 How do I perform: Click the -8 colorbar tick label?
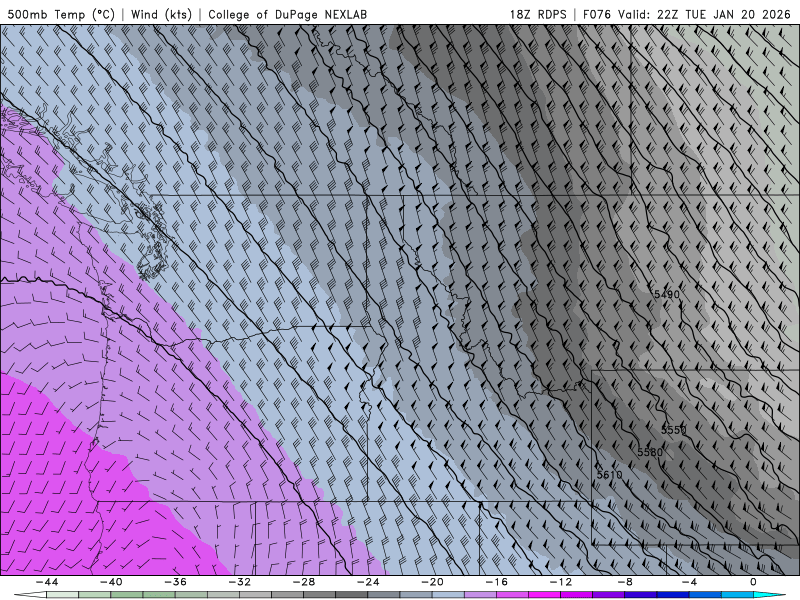tap(625, 582)
